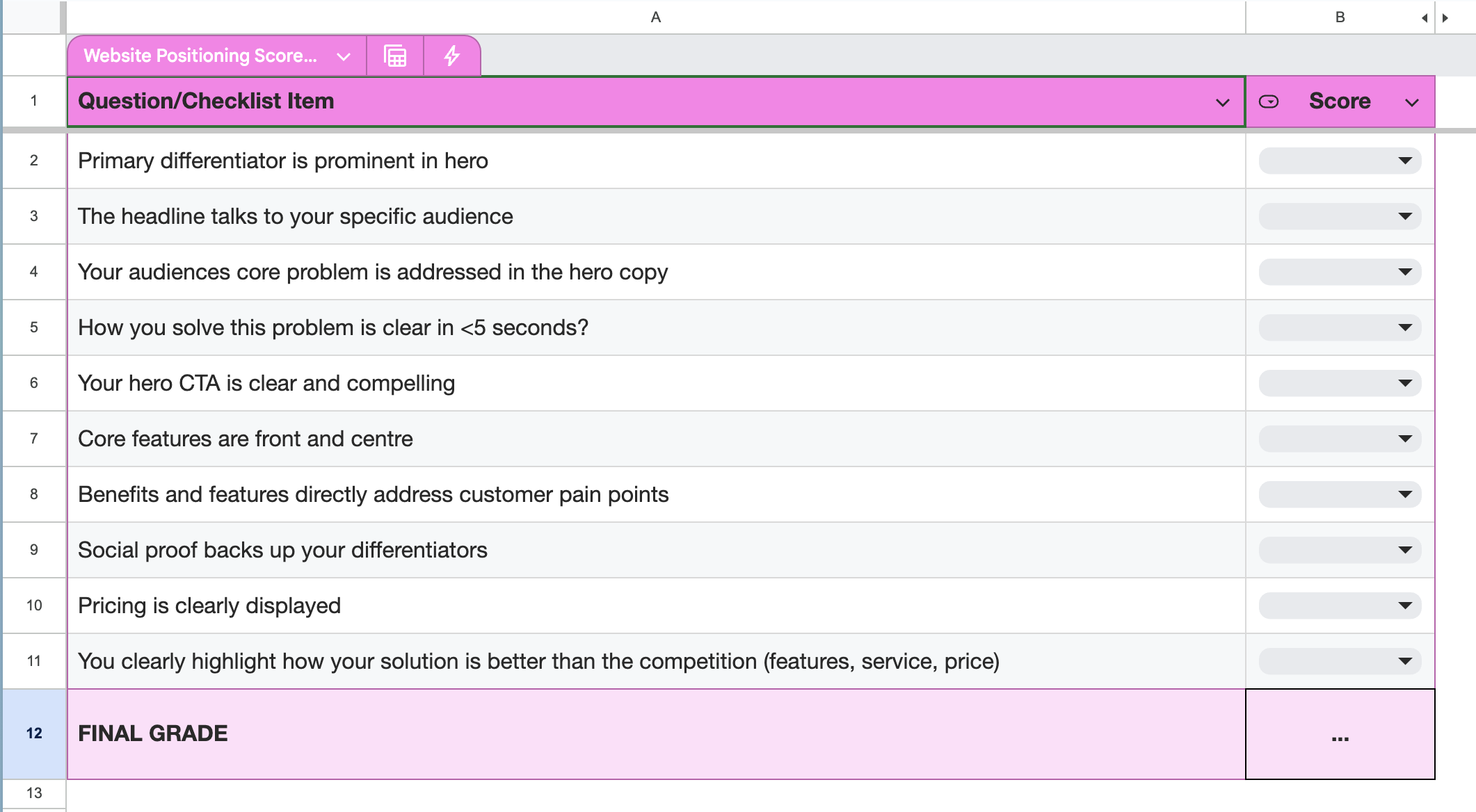Click the FINAL GRADE cell
Viewport: 1476px width, 812px height.
pyautogui.click(x=656, y=733)
